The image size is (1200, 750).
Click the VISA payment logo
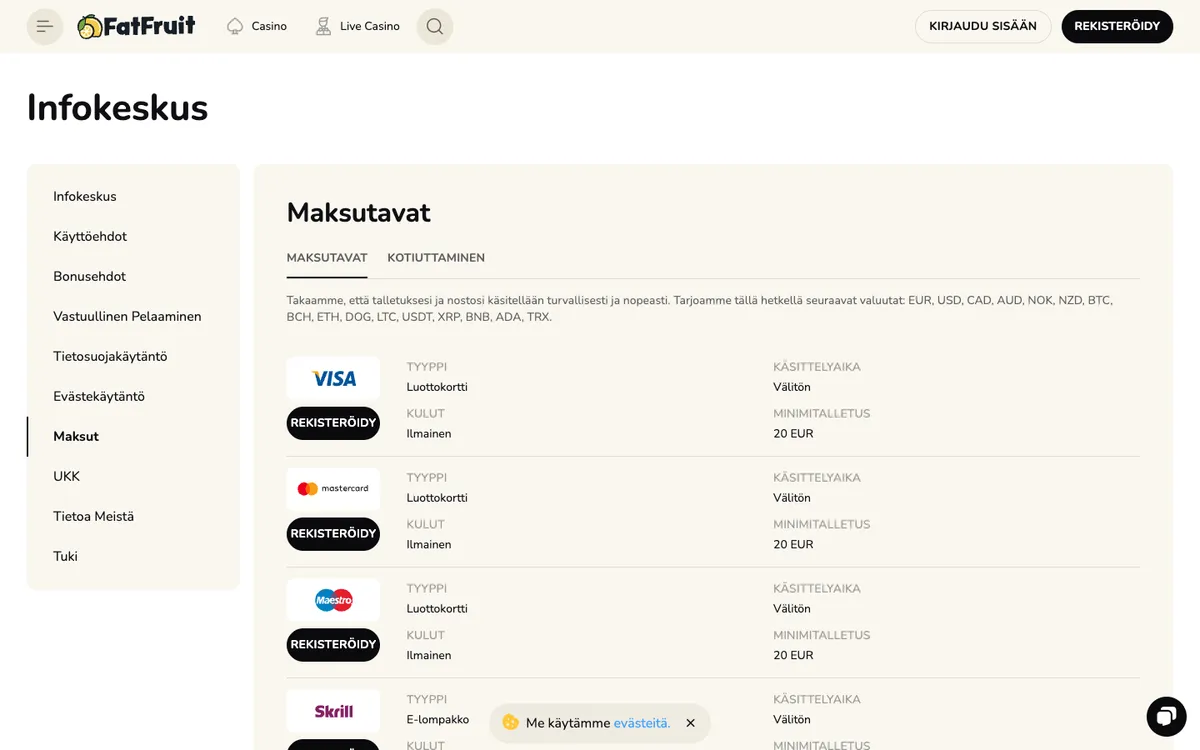(x=333, y=379)
